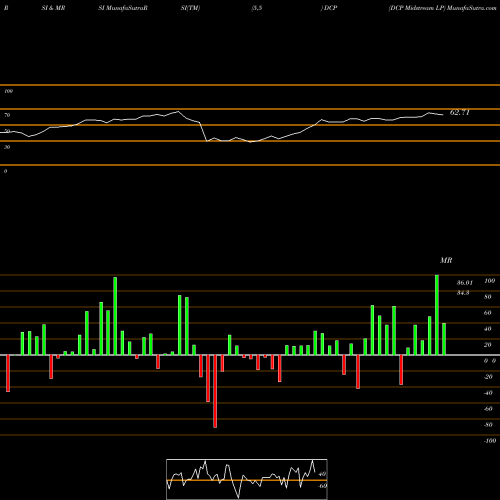Click the MR label above the histogram
The height and width of the screenshot is (500, 500).
(446, 261)
